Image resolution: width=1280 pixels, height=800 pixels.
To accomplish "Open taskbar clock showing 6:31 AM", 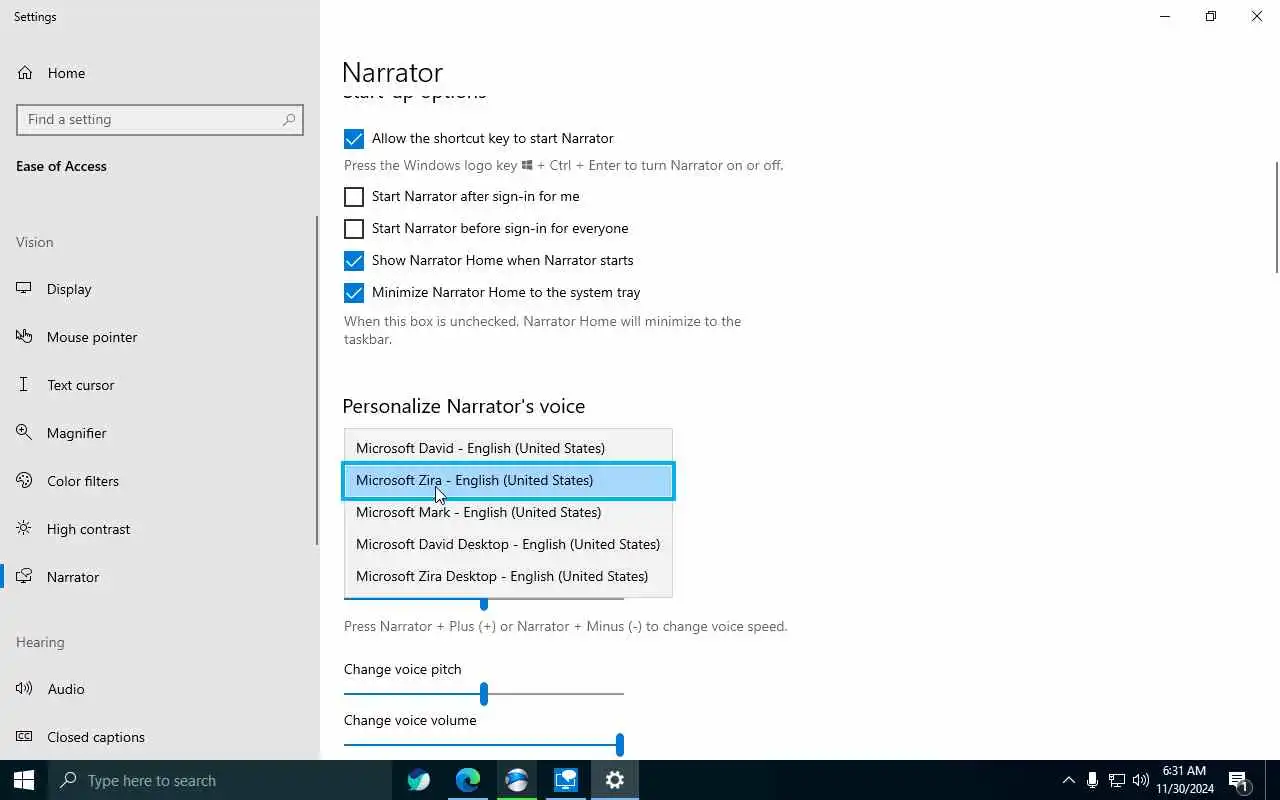I will pyautogui.click(x=1185, y=780).
